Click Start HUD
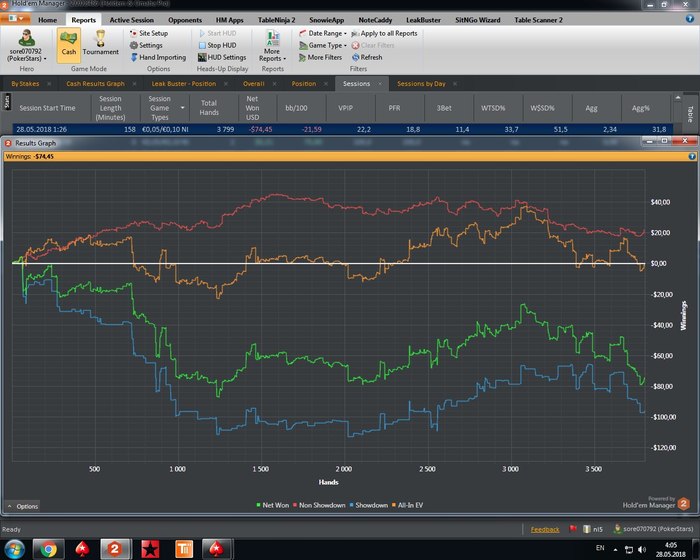 click(217, 33)
